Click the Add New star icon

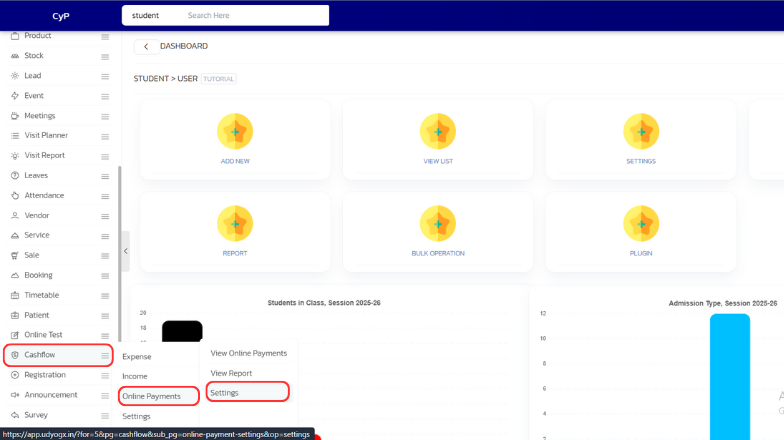236,131
